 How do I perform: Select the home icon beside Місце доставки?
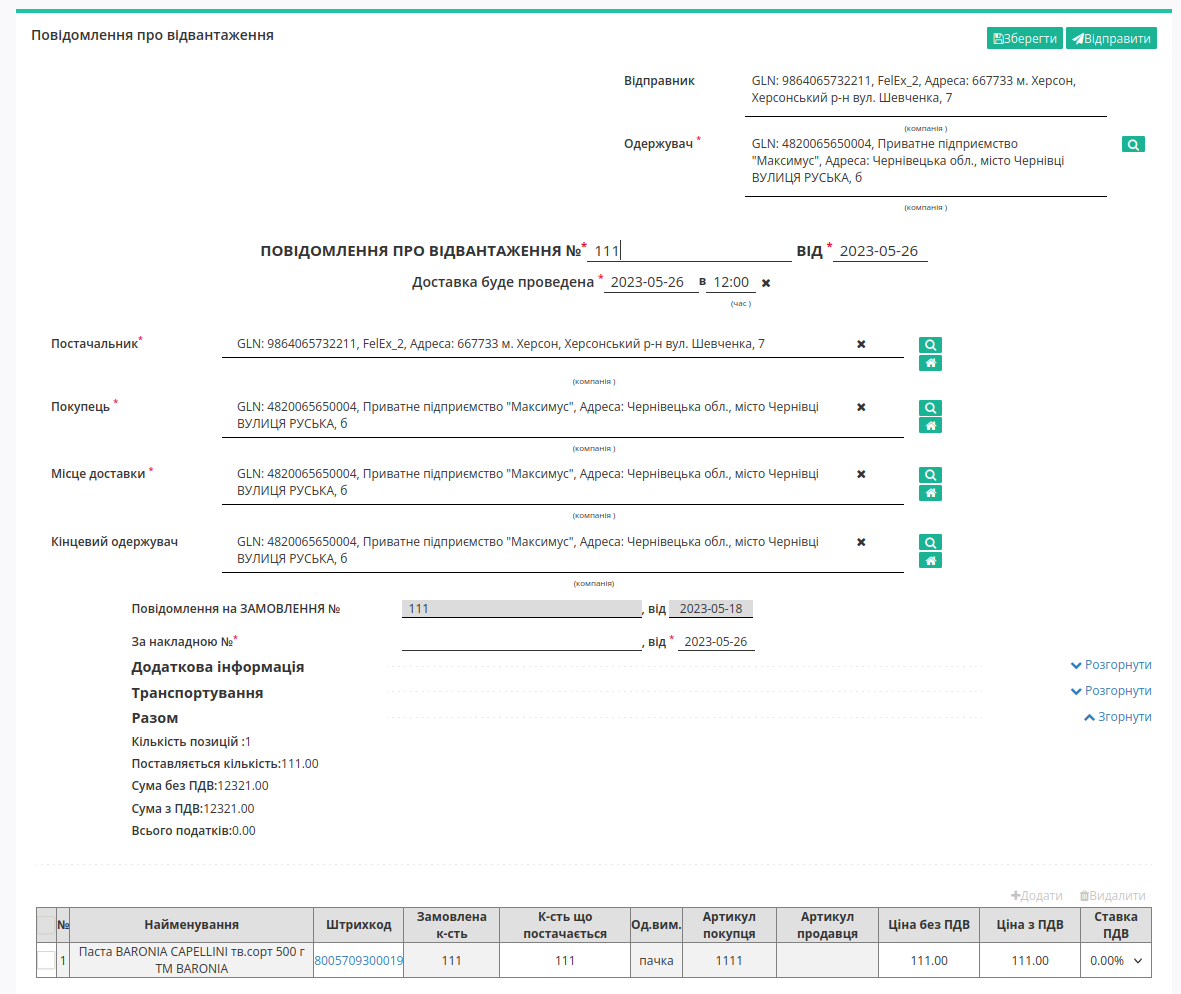tap(930, 492)
